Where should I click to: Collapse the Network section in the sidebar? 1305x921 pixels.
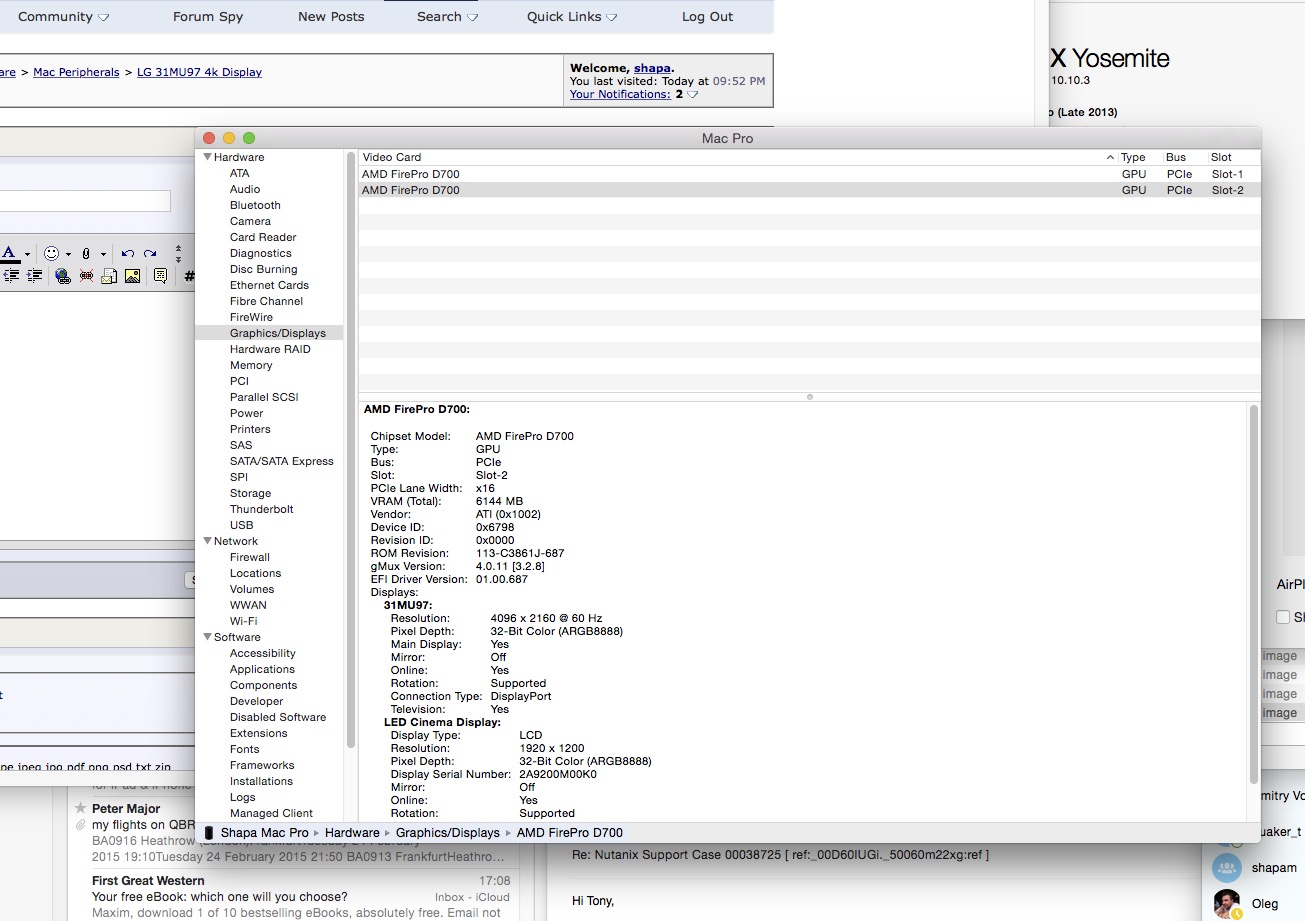pos(208,541)
